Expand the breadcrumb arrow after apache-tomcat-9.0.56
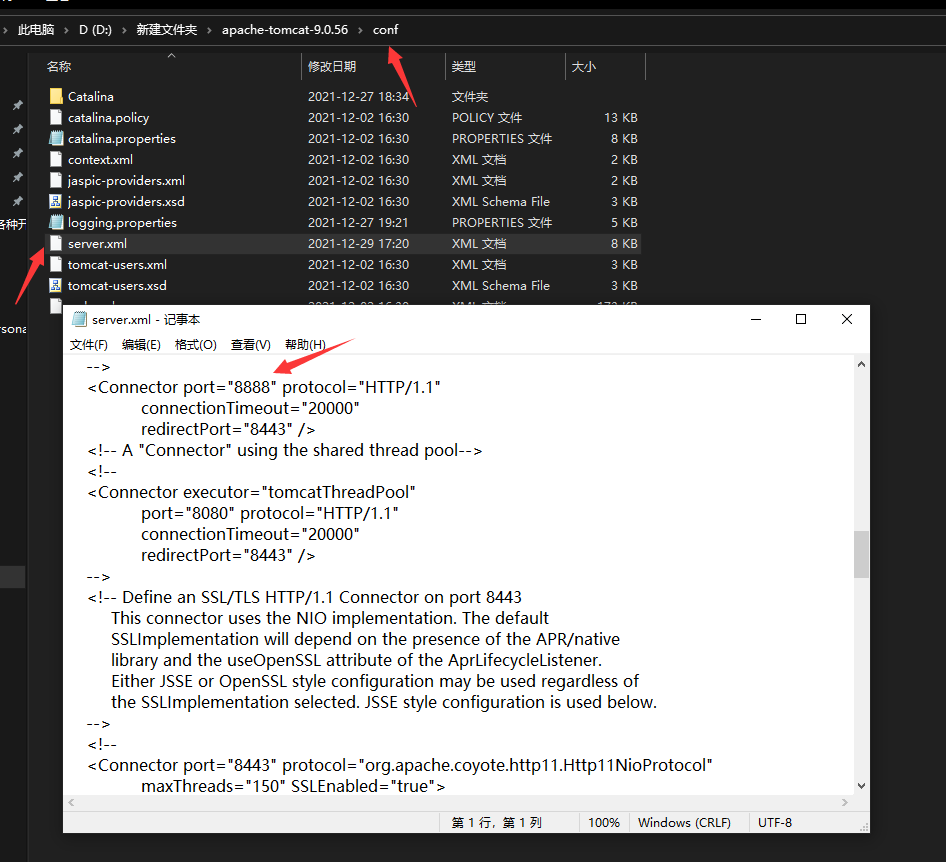 coord(358,30)
